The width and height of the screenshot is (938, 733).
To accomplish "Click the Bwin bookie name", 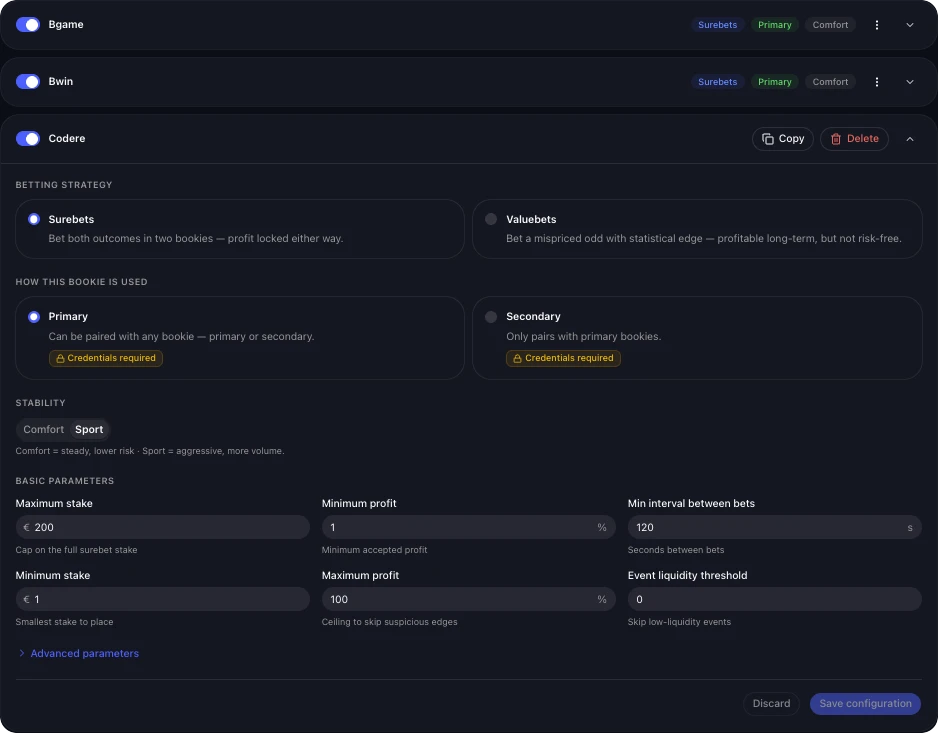I will (x=60, y=81).
